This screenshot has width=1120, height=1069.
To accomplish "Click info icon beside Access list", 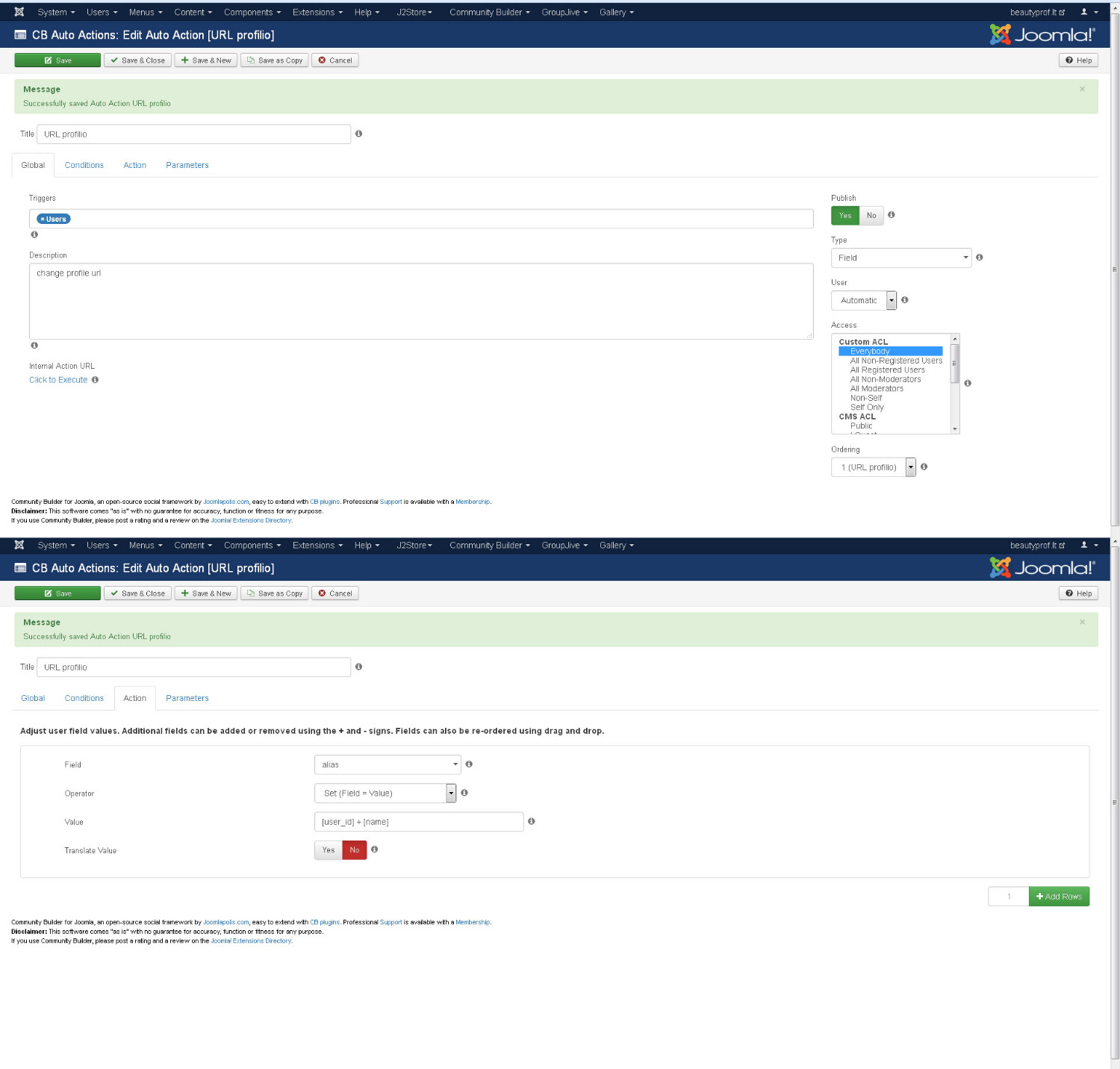I will [x=968, y=383].
